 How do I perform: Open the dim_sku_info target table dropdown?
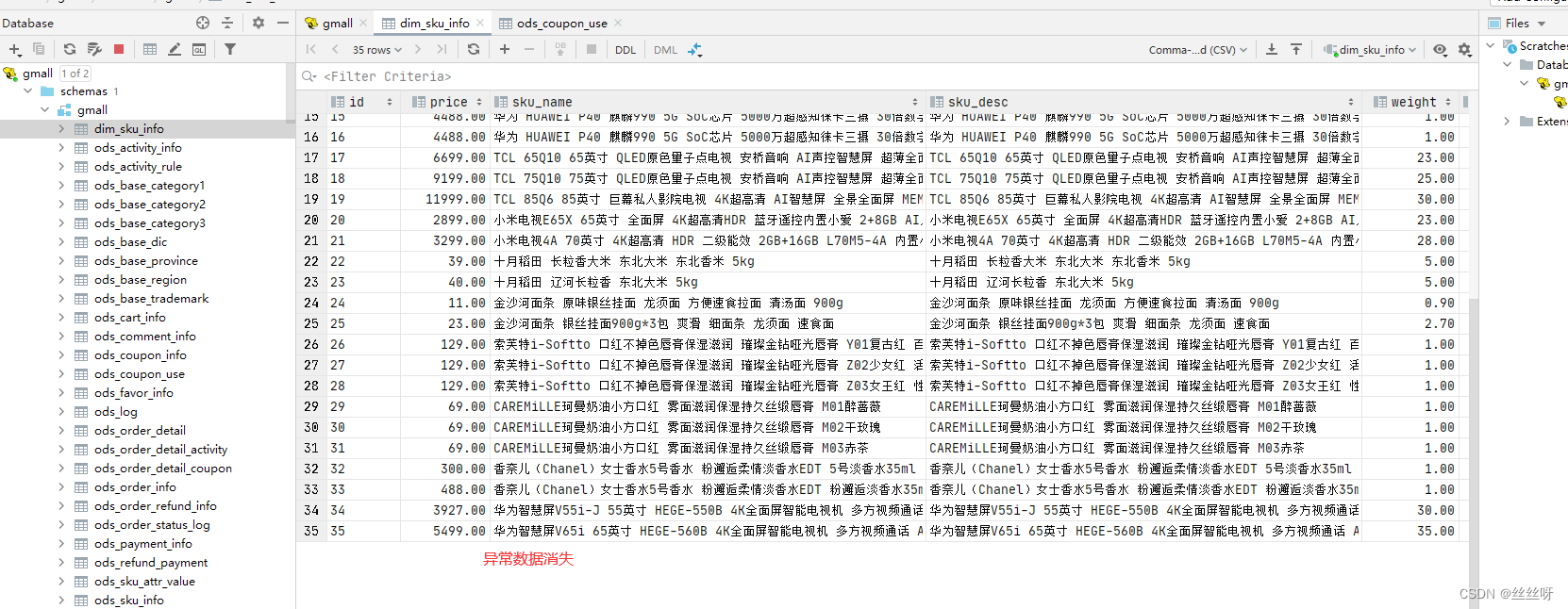coord(1369,50)
